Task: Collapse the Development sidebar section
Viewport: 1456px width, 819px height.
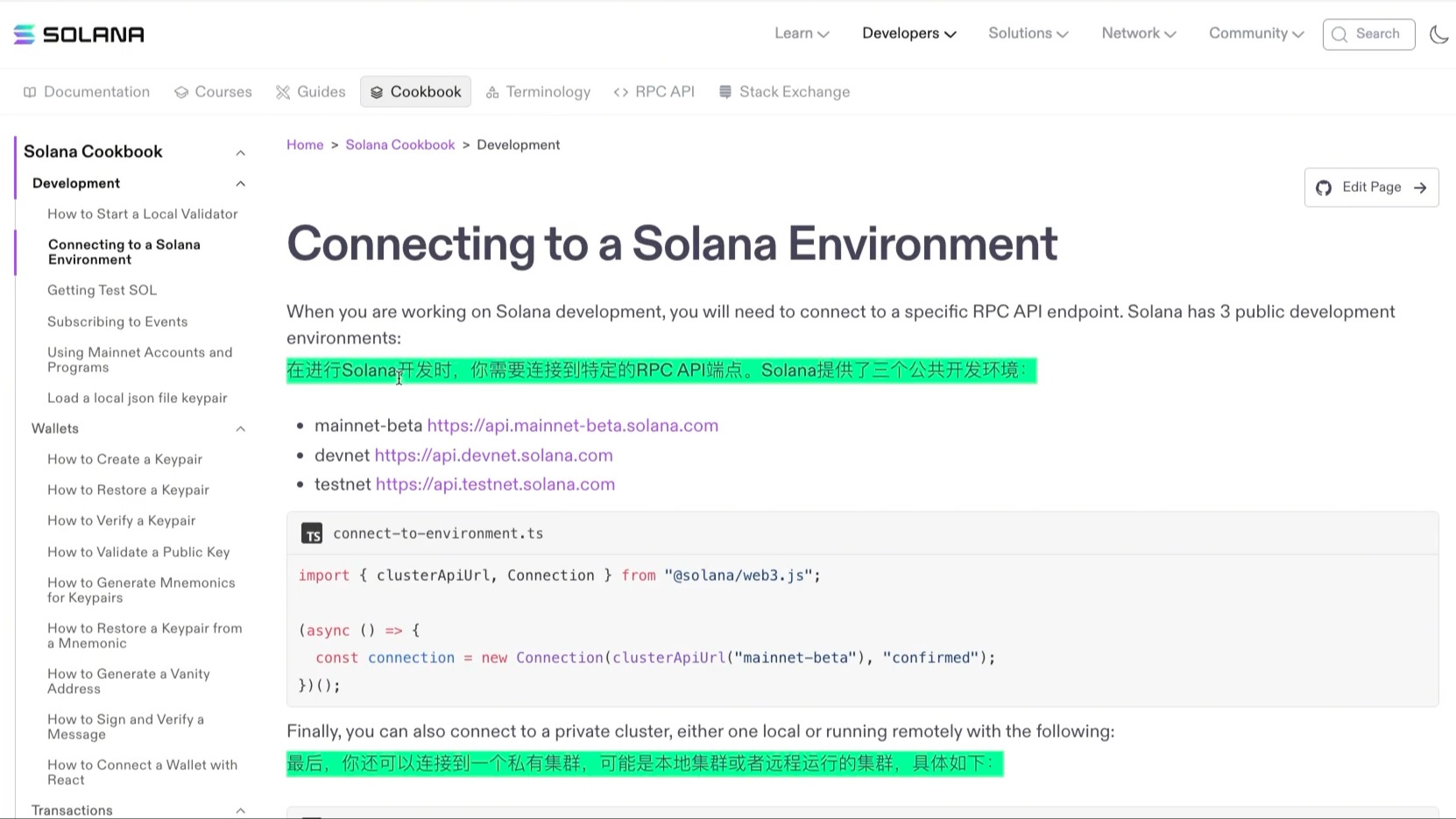Action: (x=240, y=184)
